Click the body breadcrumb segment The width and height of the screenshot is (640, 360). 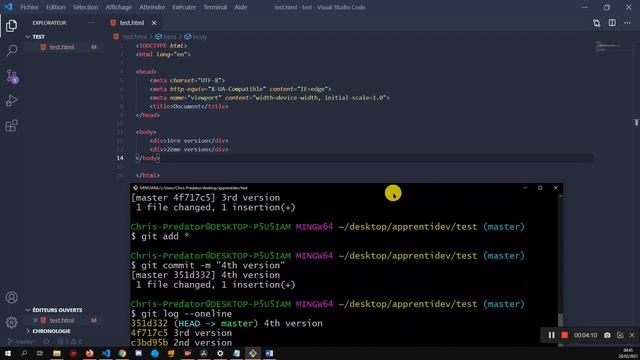click(x=196, y=37)
